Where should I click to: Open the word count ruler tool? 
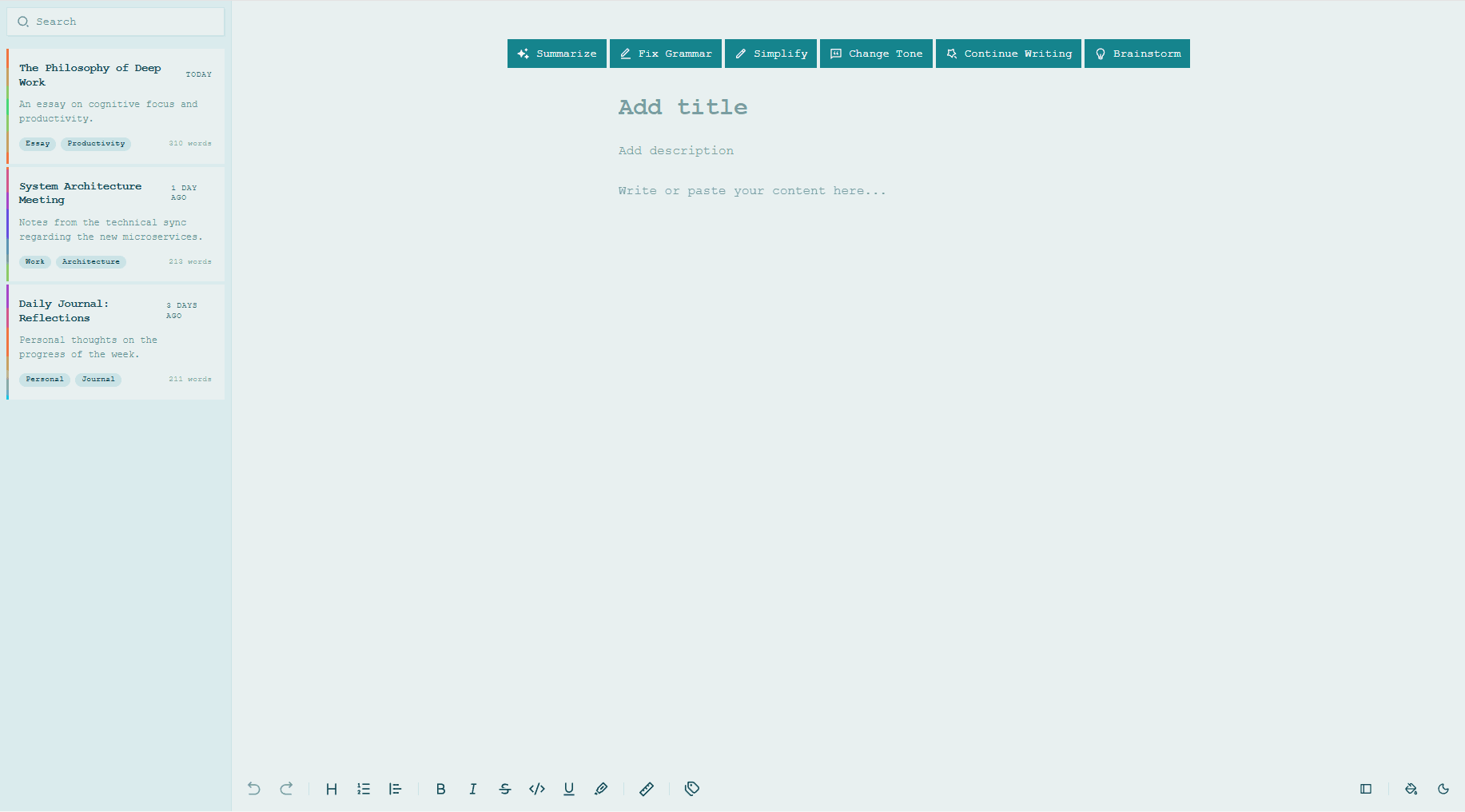click(x=647, y=789)
